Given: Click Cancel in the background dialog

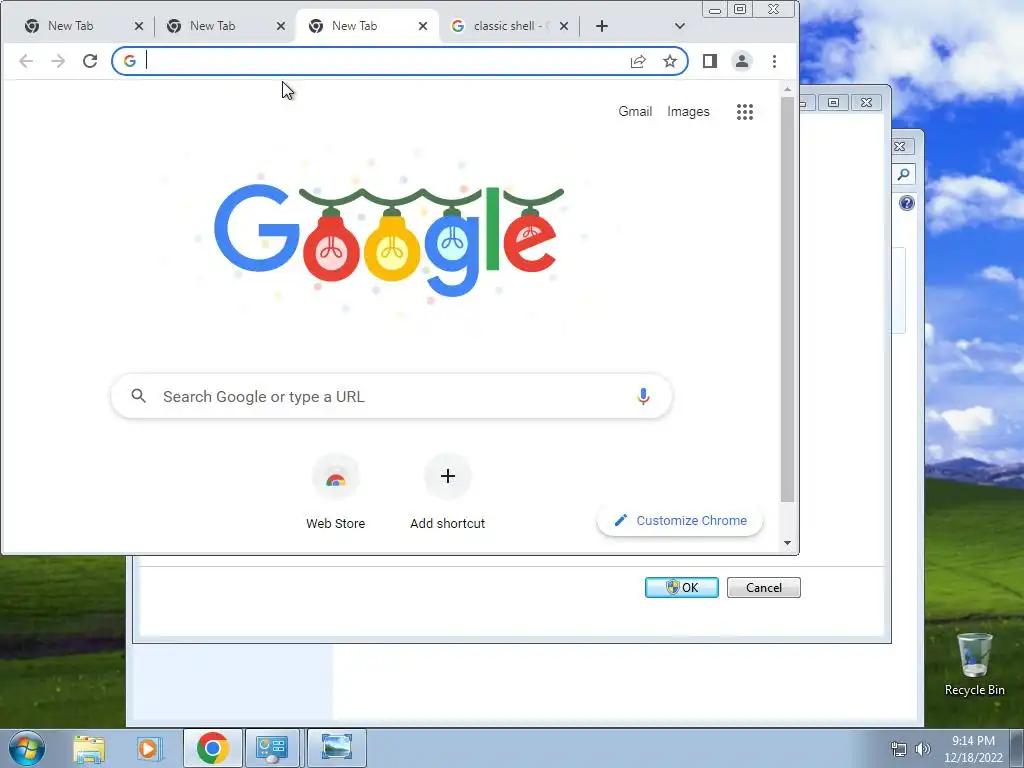Looking at the screenshot, I should click(x=763, y=588).
